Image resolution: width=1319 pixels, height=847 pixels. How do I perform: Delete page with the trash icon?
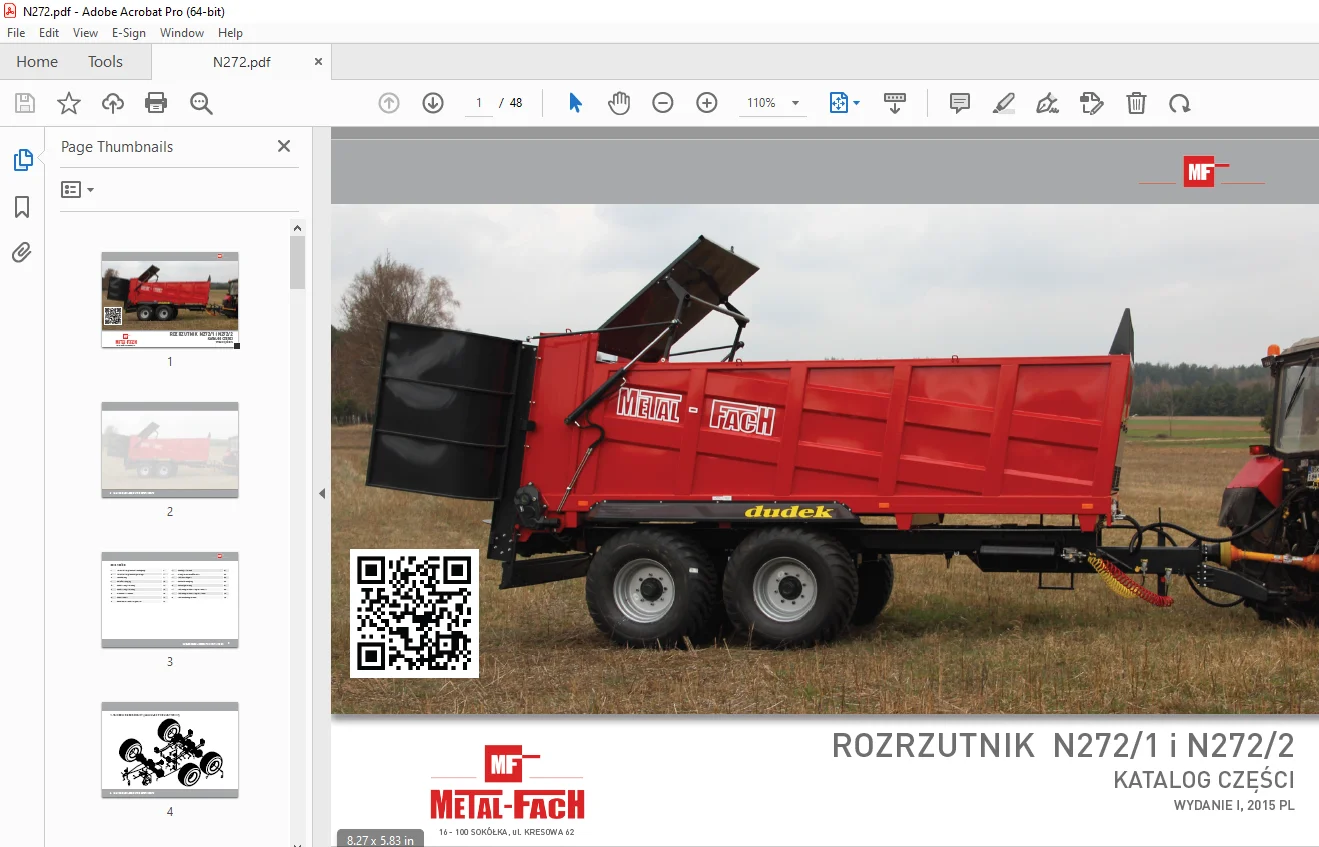point(1136,103)
